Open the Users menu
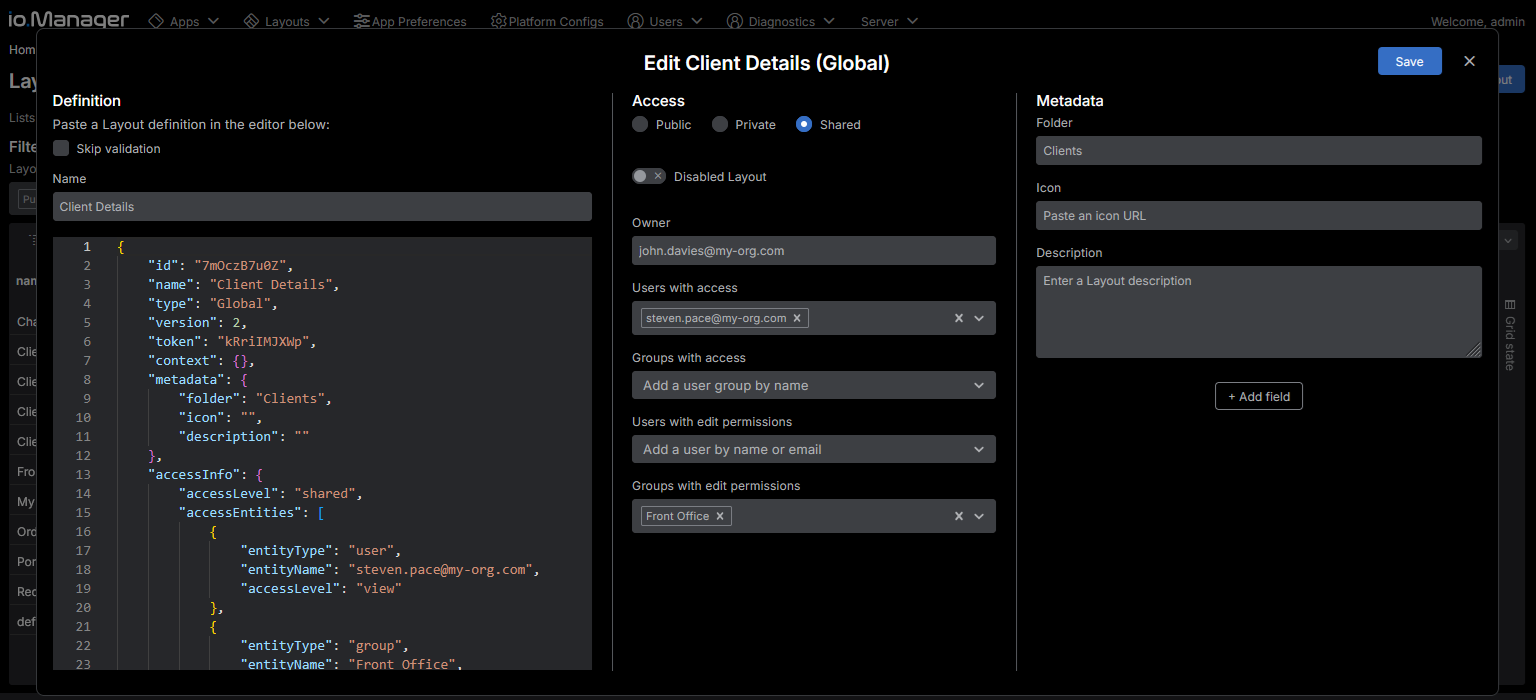Screen dimensions: 1536x700 (665, 21)
